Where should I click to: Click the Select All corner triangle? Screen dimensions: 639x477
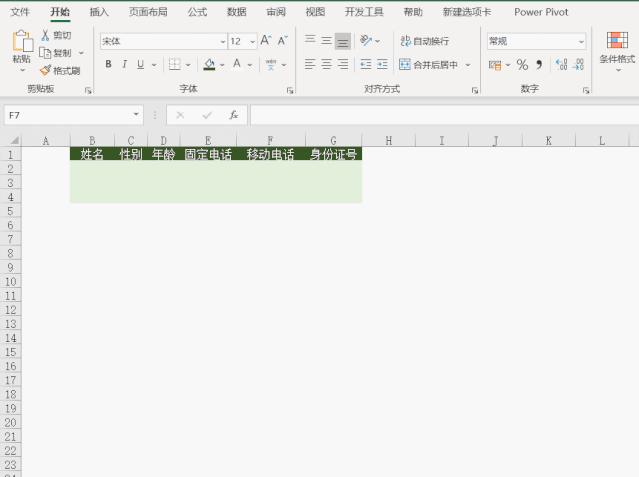[x=14, y=141]
